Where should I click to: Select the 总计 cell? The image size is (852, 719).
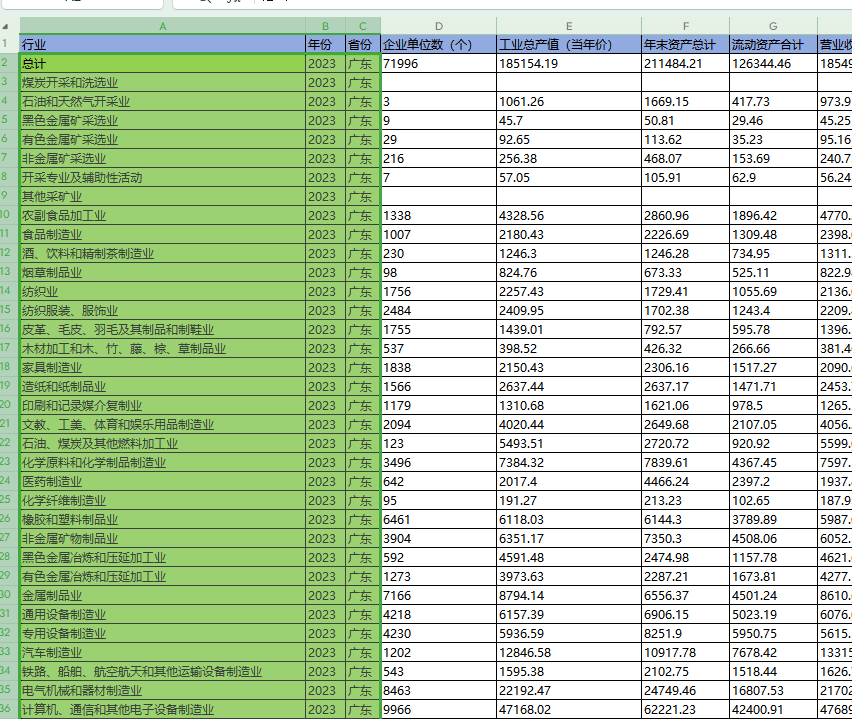[x=162, y=64]
